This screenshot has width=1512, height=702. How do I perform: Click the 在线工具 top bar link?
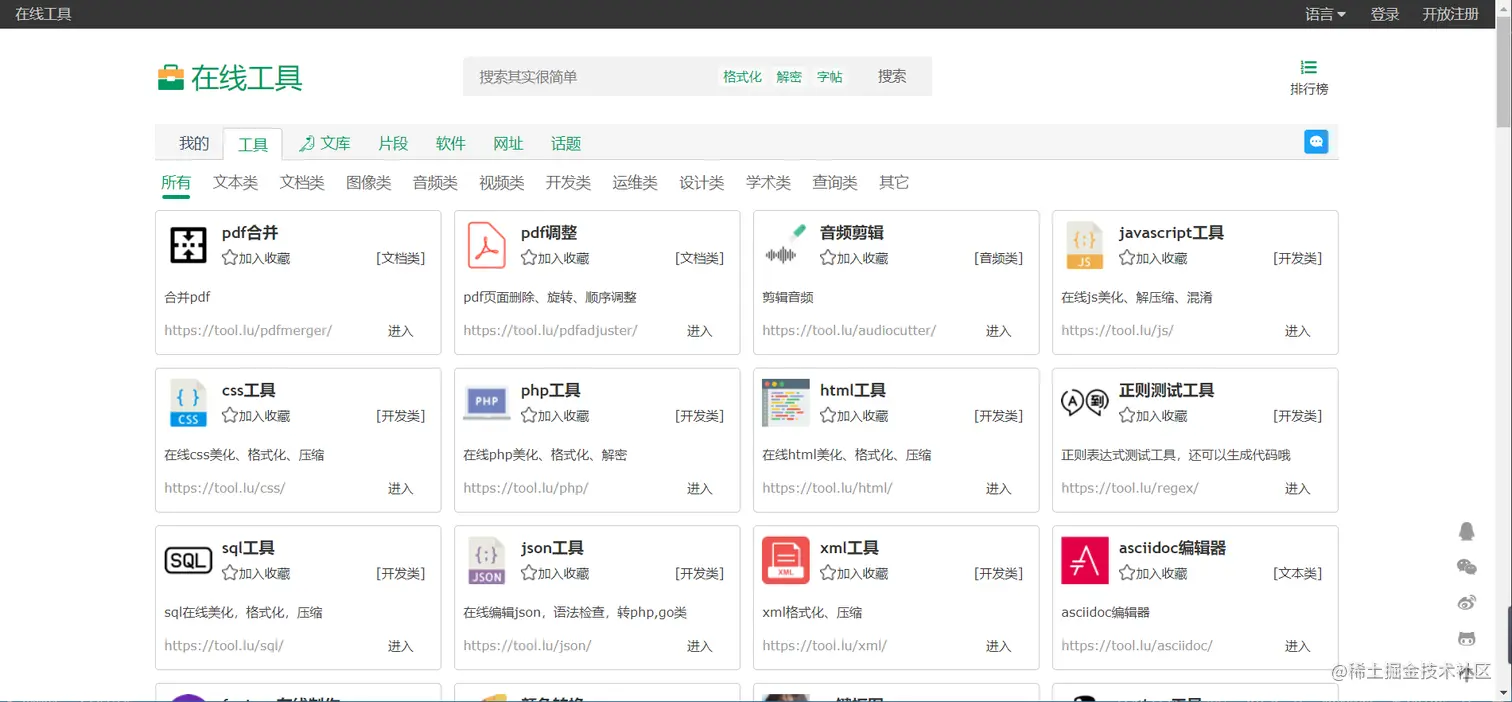coord(43,14)
